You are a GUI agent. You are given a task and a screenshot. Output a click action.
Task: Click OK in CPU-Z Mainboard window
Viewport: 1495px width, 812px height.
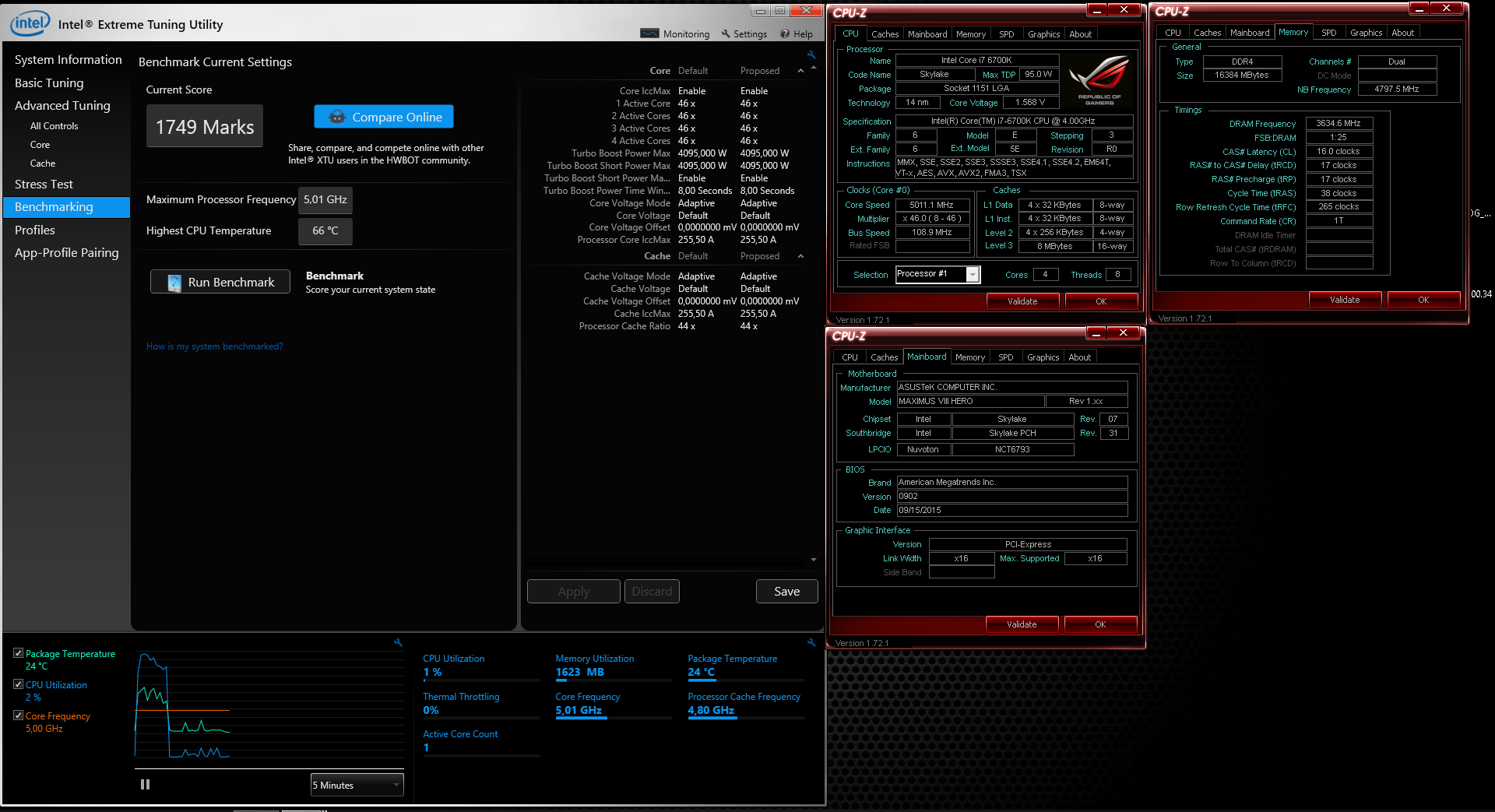1100,624
